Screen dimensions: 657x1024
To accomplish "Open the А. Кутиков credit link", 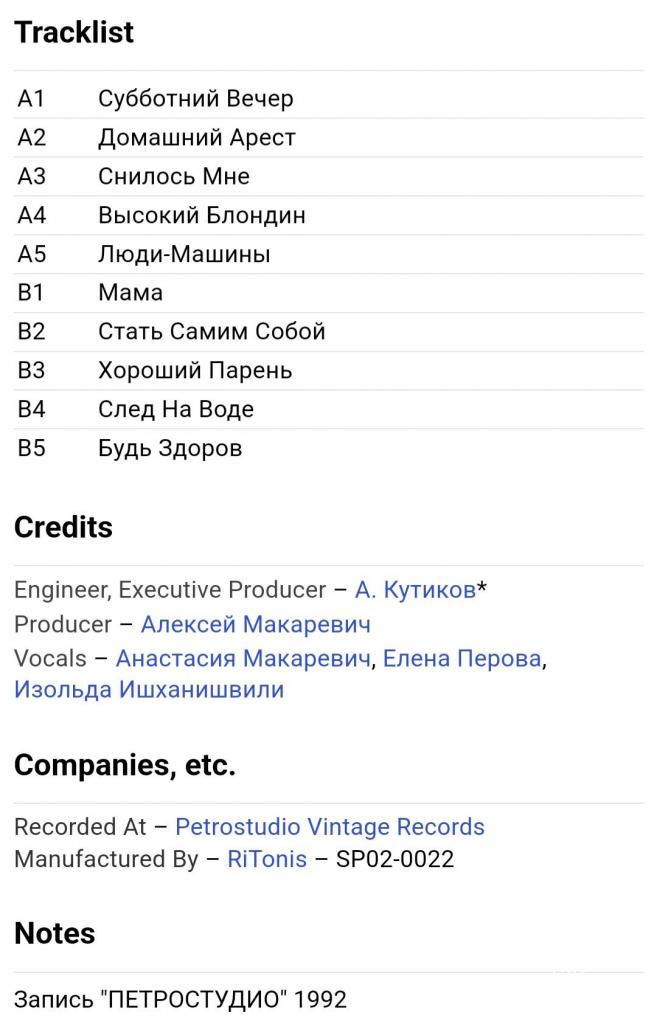I will coord(415,590).
